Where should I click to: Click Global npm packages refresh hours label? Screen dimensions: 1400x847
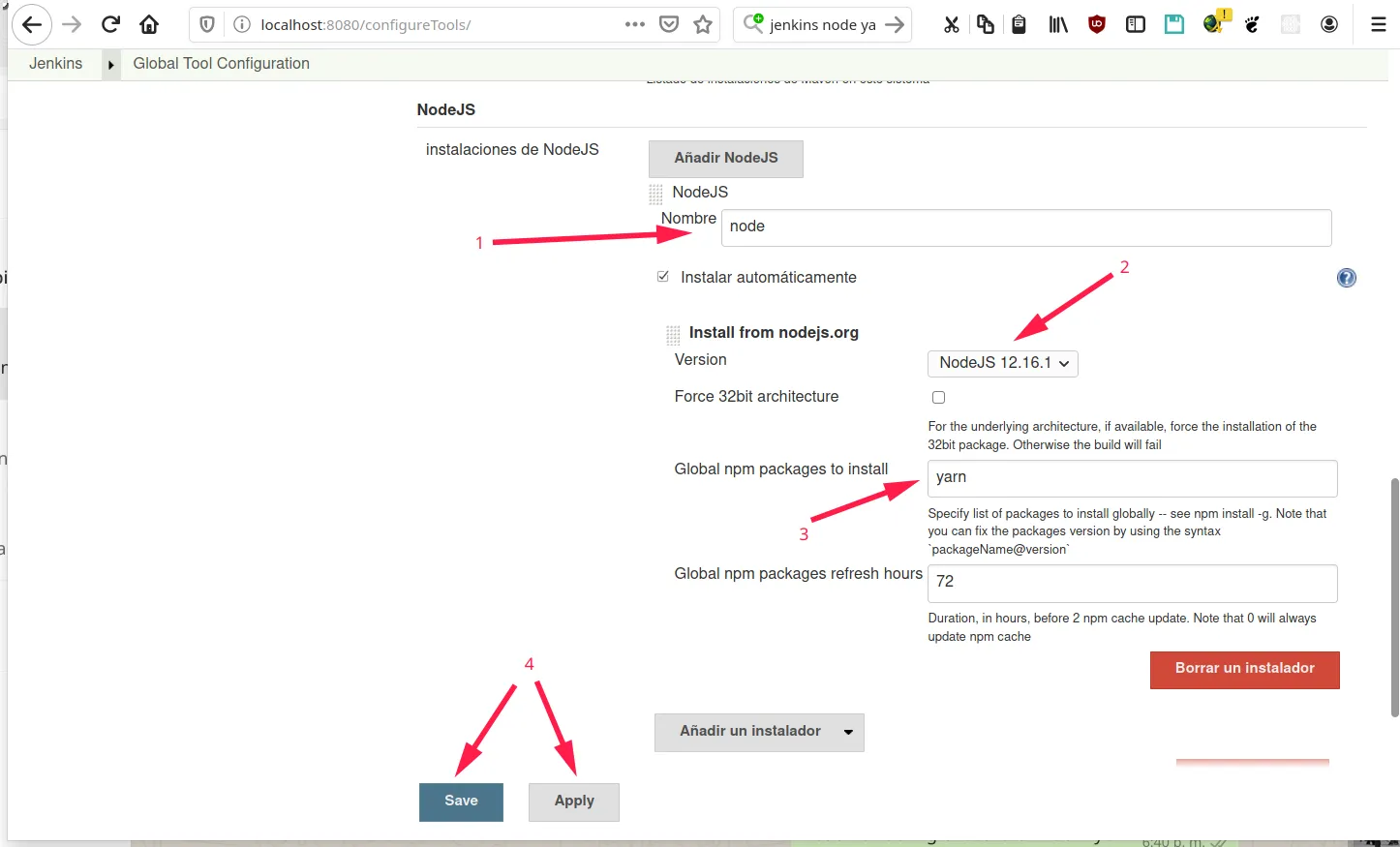[799, 574]
